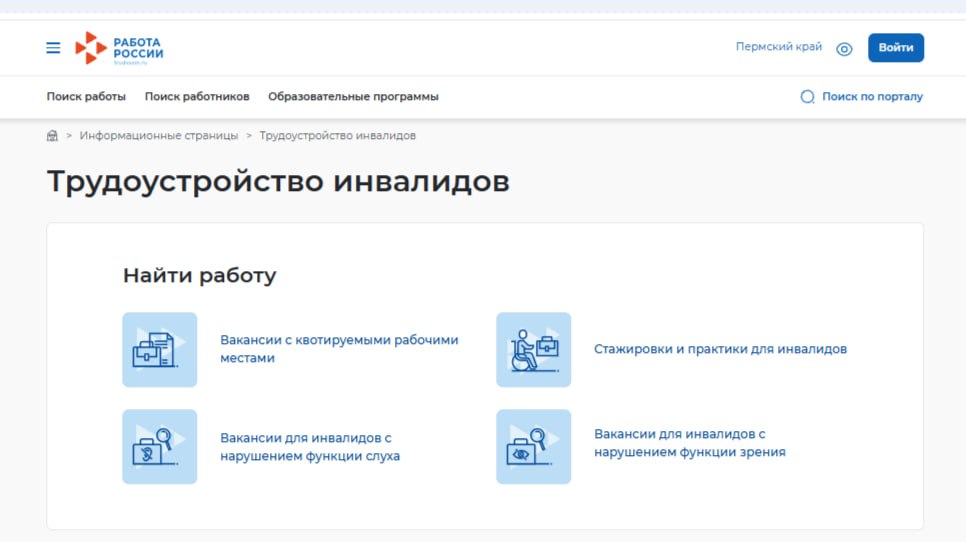Click the vision impairment vacancies eye icon
Viewport: 966px width, 542px height.
pos(533,447)
